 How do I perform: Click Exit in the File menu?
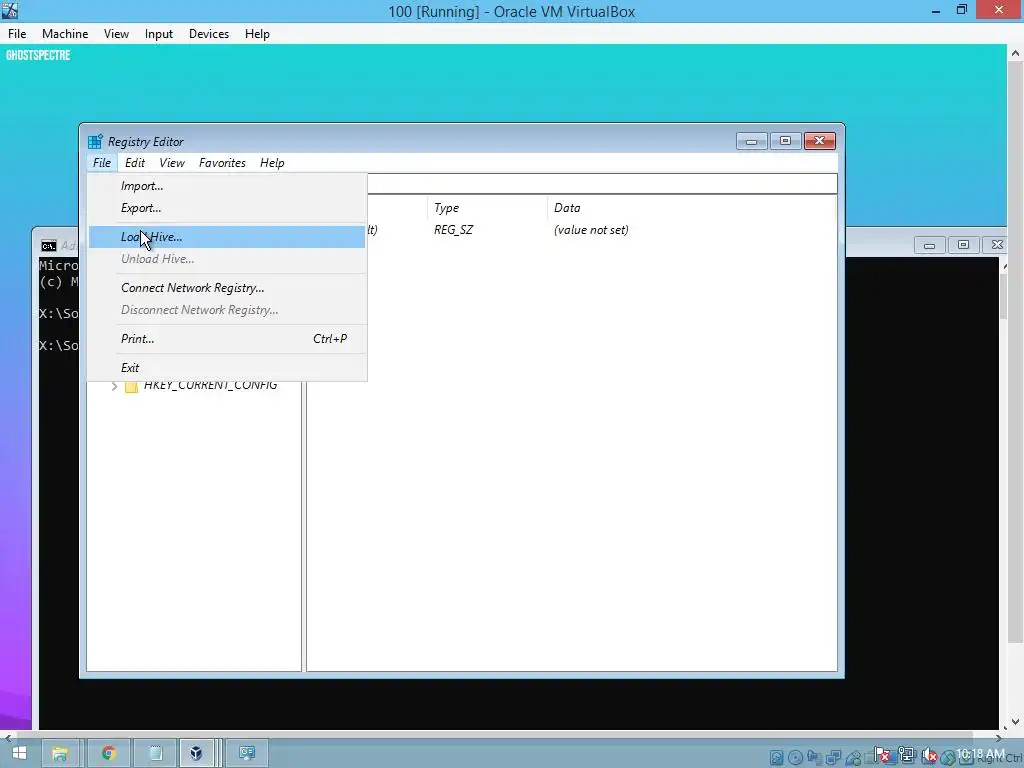(x=226, y=367)
